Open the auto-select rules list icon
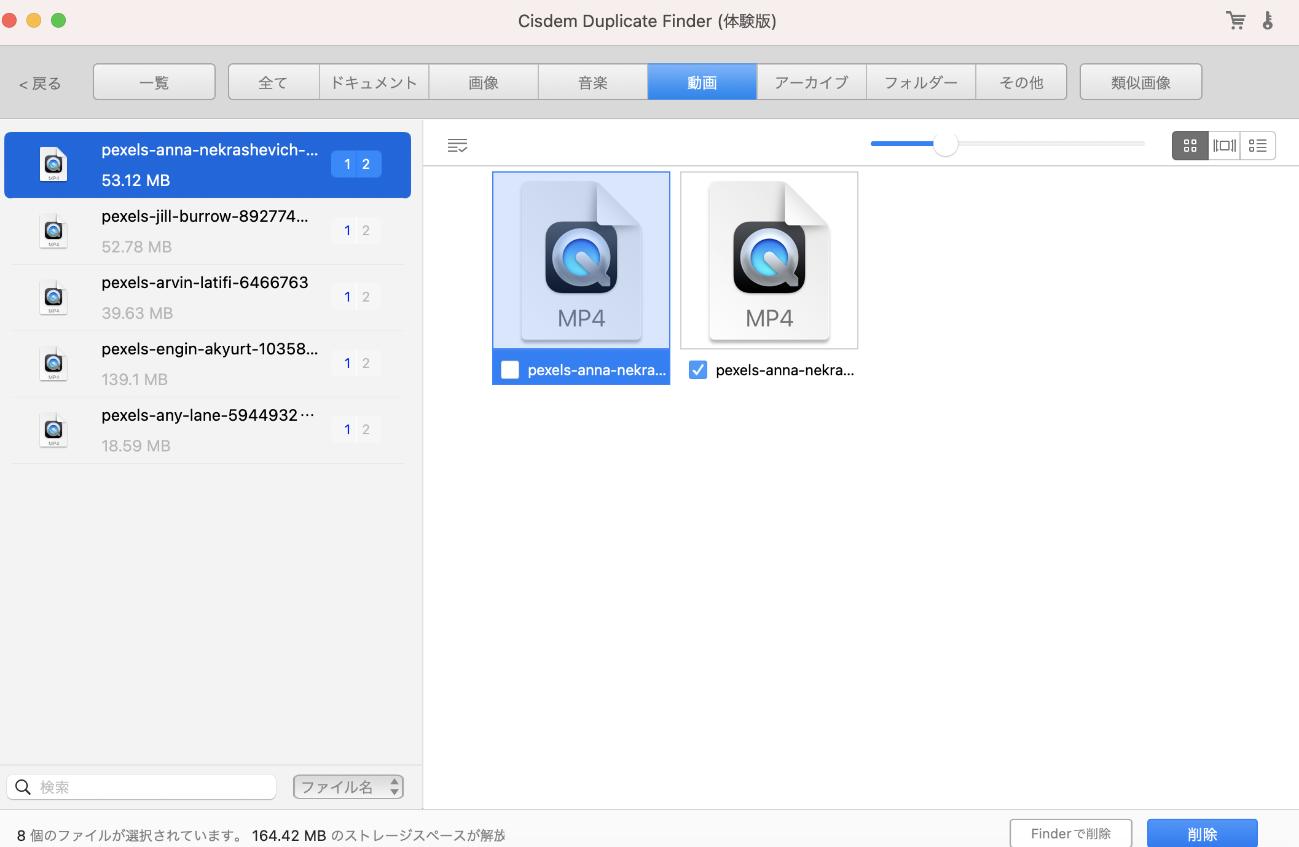The image size is (1299, 847). [x=457, y=146]
